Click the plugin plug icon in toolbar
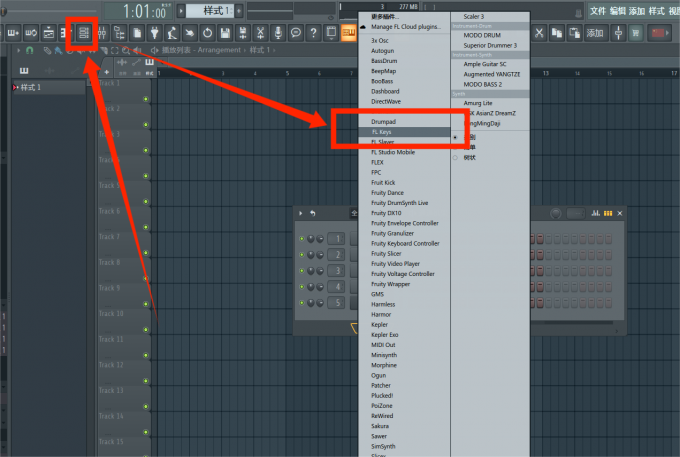680x457 pixels. (154, 33)
